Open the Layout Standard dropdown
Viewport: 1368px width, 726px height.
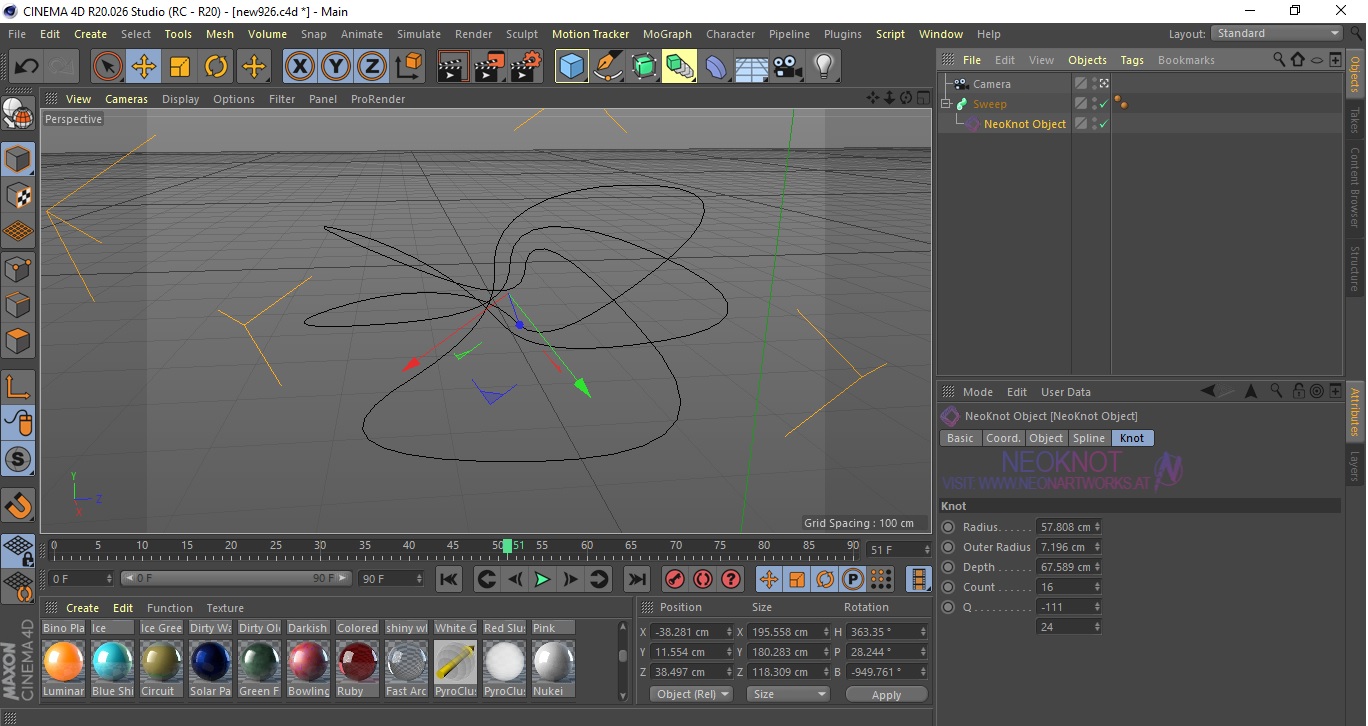tap(1277, 33)
